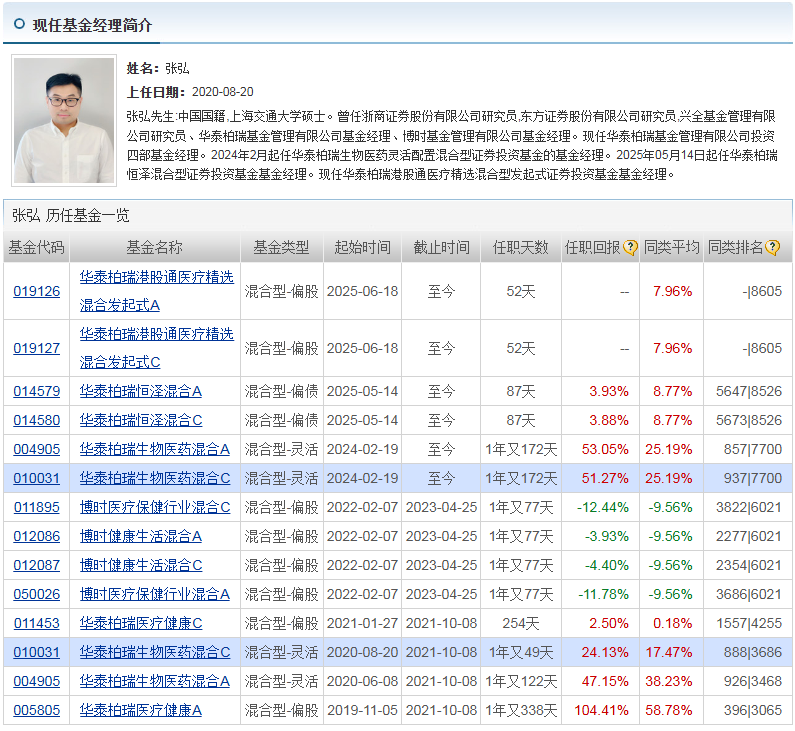The image size is (795, 731).
Task: Click the 起始时间 column header
Action: coord(363,247)
